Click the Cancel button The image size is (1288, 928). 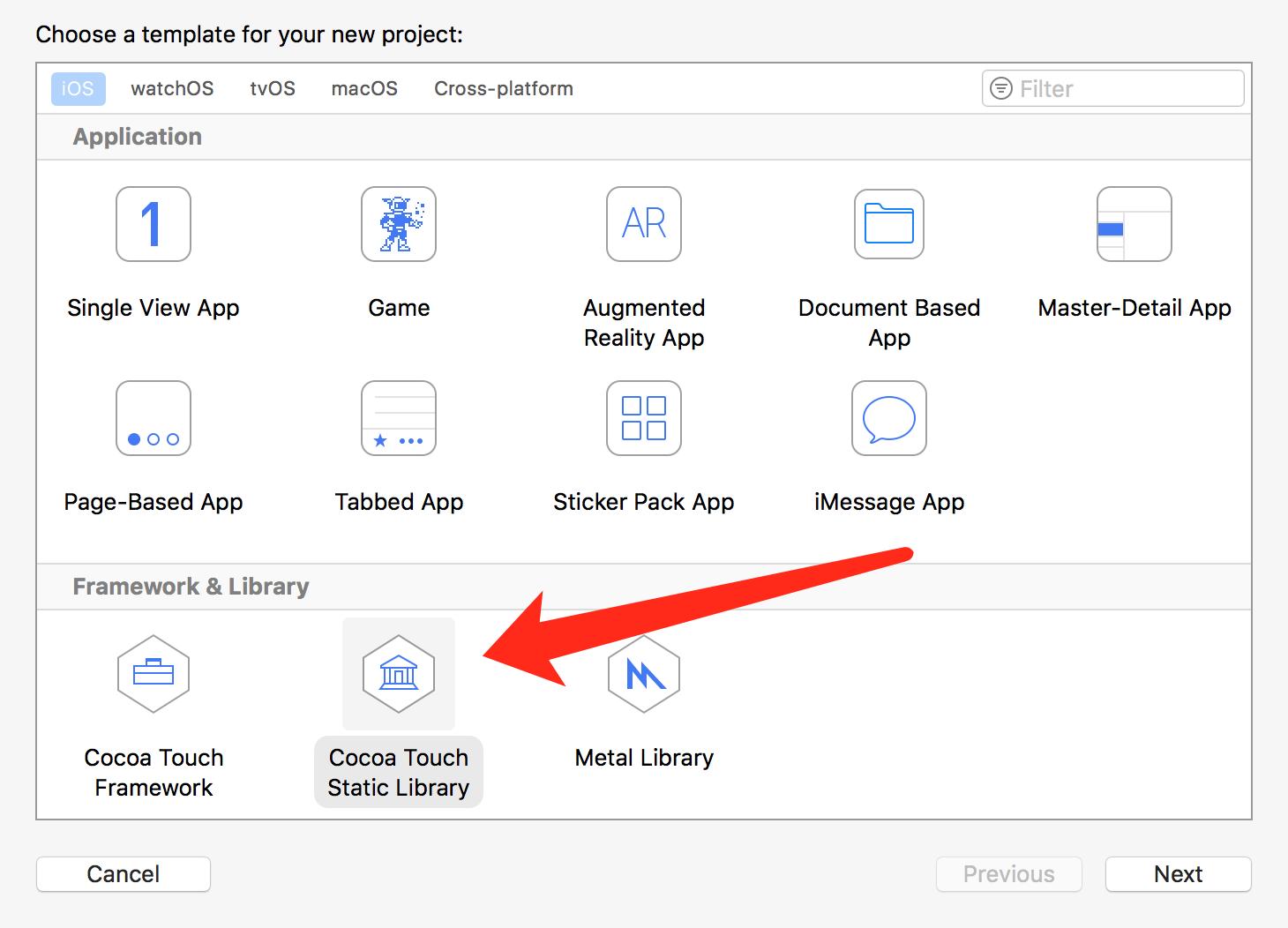(124, 874)
